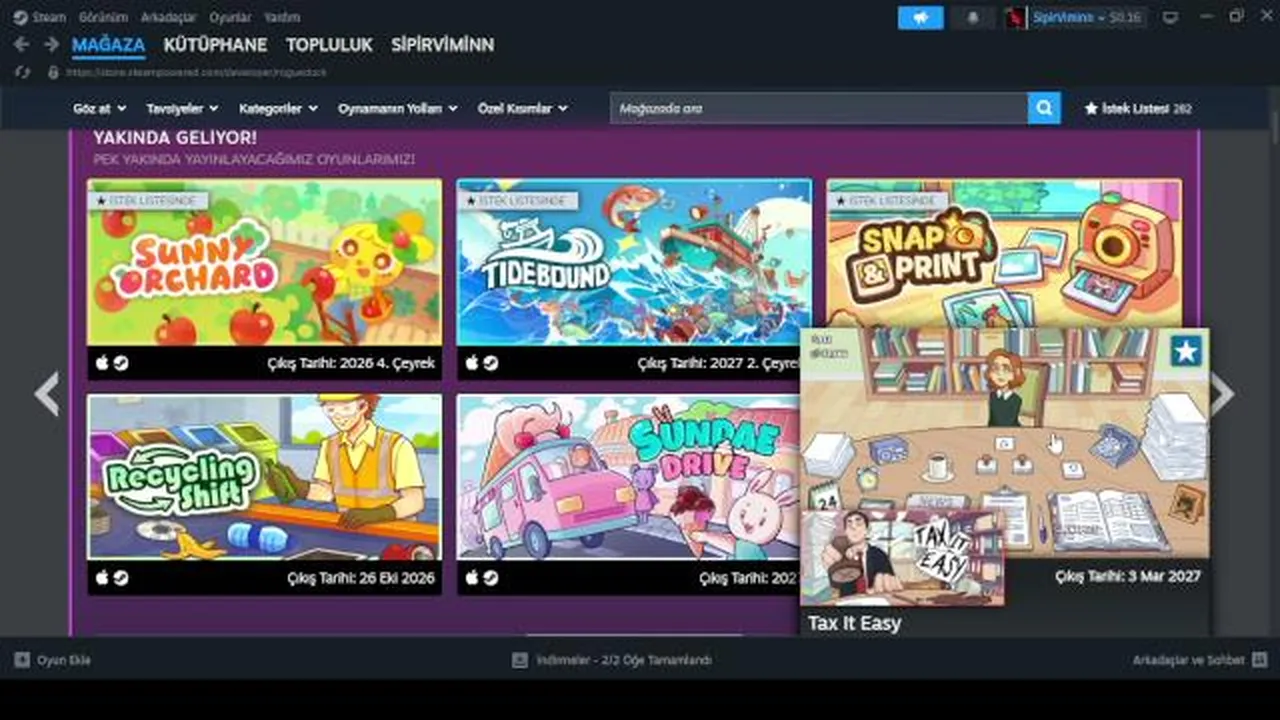Click the Mağazada ara search field
1280x720 pixels.
(x=819, y=108)
